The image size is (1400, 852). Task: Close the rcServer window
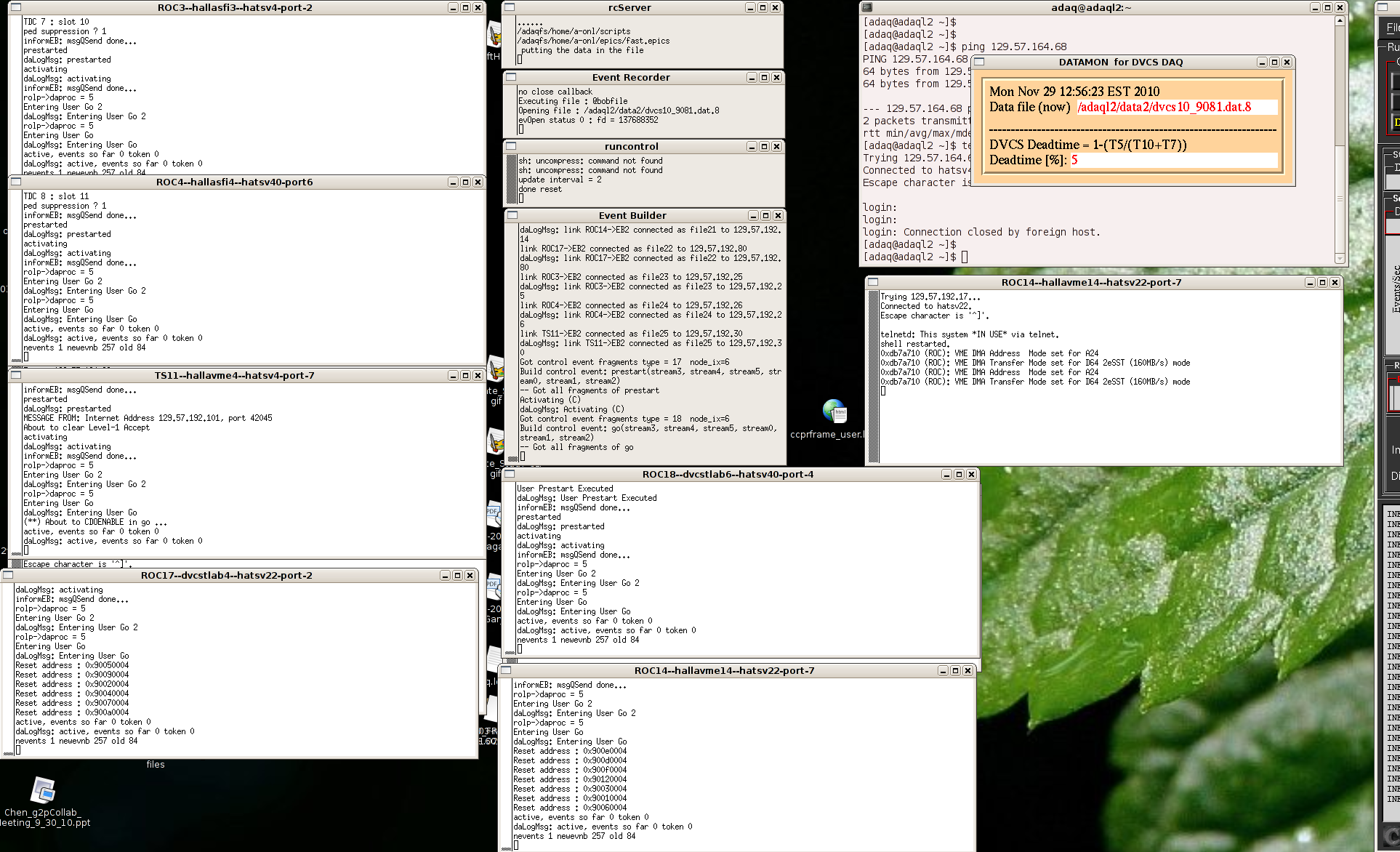[x=775, y=7]
